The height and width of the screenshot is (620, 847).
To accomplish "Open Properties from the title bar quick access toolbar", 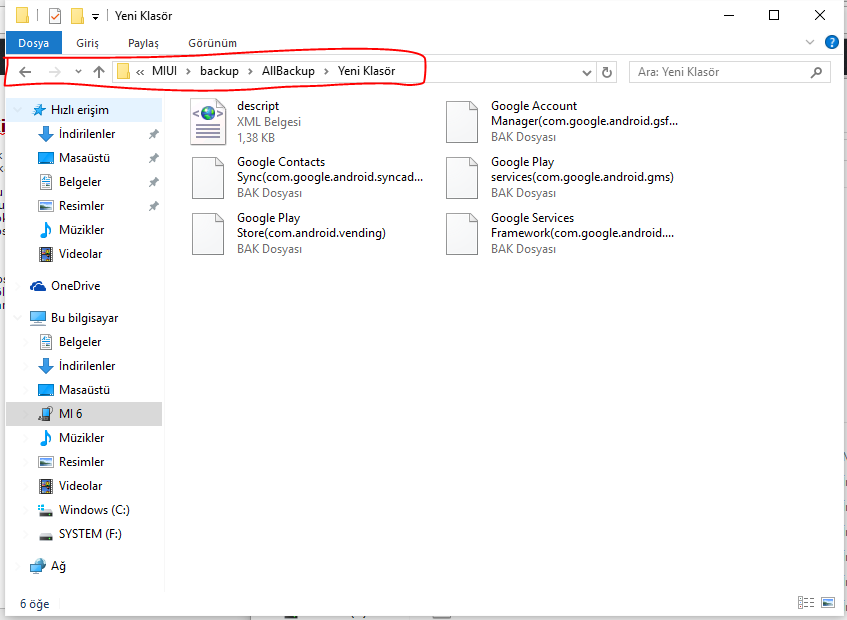I will pyautogui.click(x=55, y=16).
